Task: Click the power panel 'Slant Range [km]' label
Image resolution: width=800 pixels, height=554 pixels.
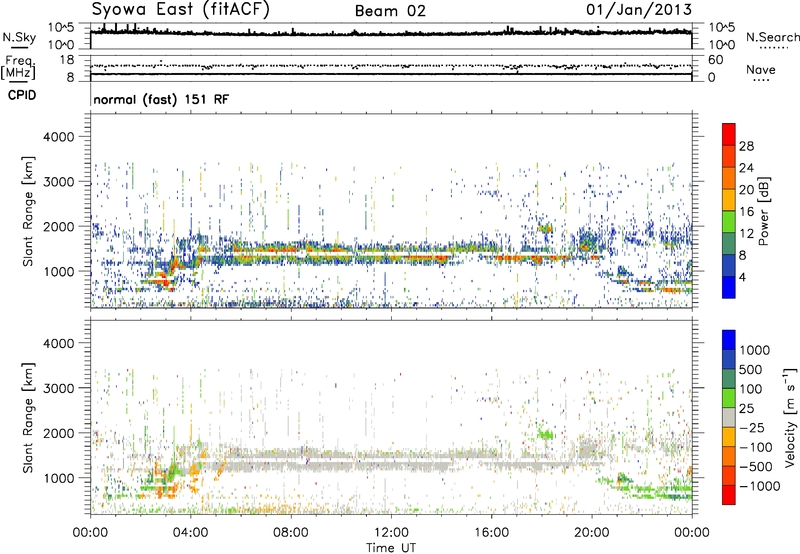Action: [x=28, y=211]
